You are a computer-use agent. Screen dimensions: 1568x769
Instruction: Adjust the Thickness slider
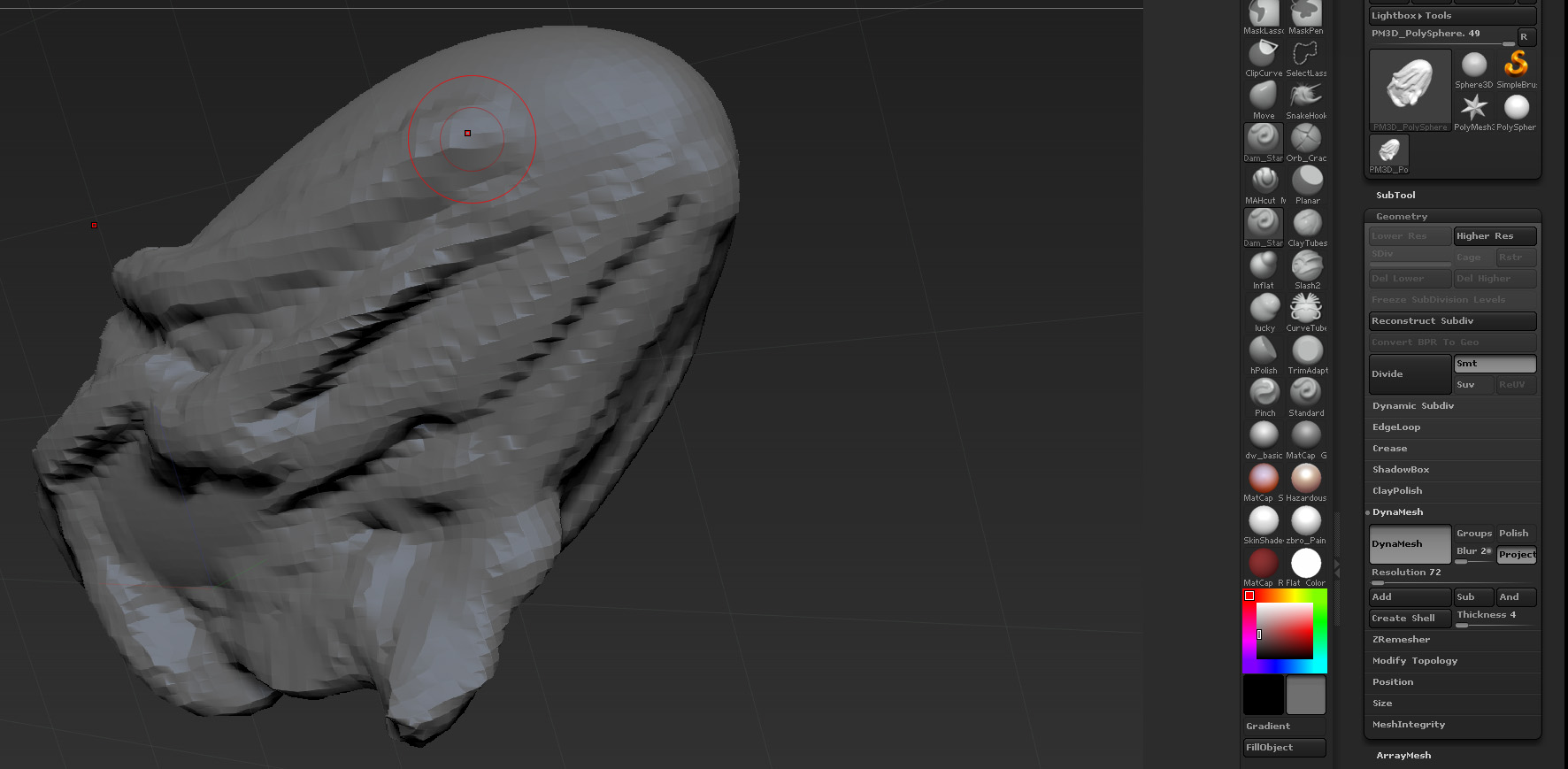(1495, 619)
